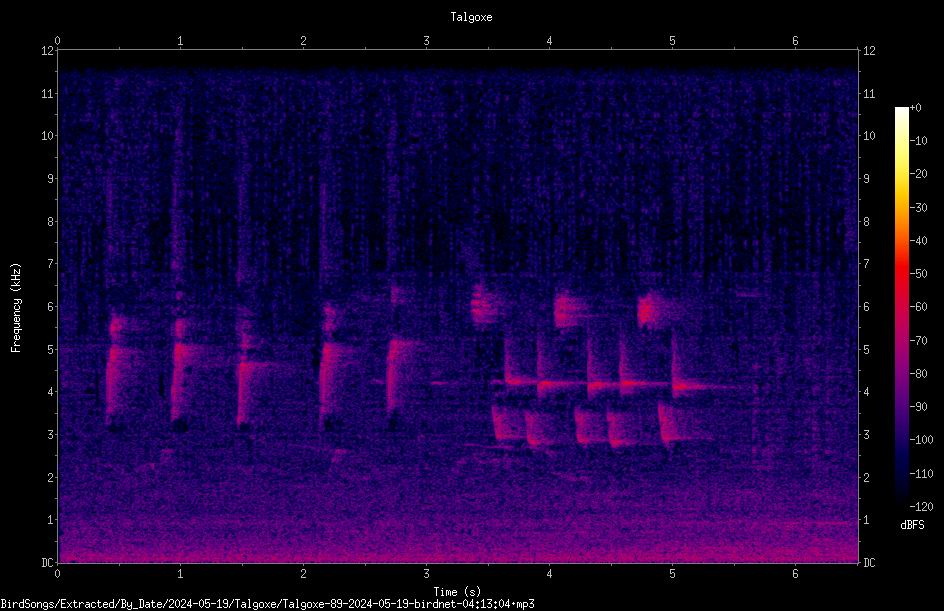Click the bright call at 6 kHz near 5 seconds
This screenshot has height=611, width=944.
coord(649,311)
